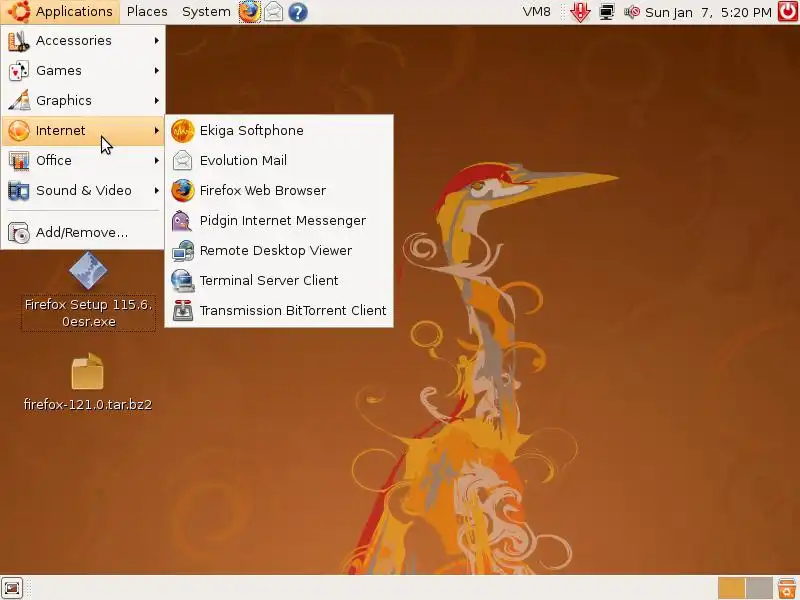Click the Pidgin purple bird icon

click(x=183, y=220)
